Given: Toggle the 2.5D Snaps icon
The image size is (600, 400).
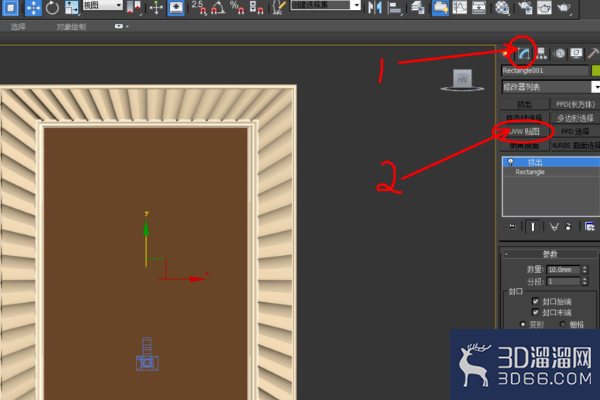Looking at the screenshot, I should (199, 7).
